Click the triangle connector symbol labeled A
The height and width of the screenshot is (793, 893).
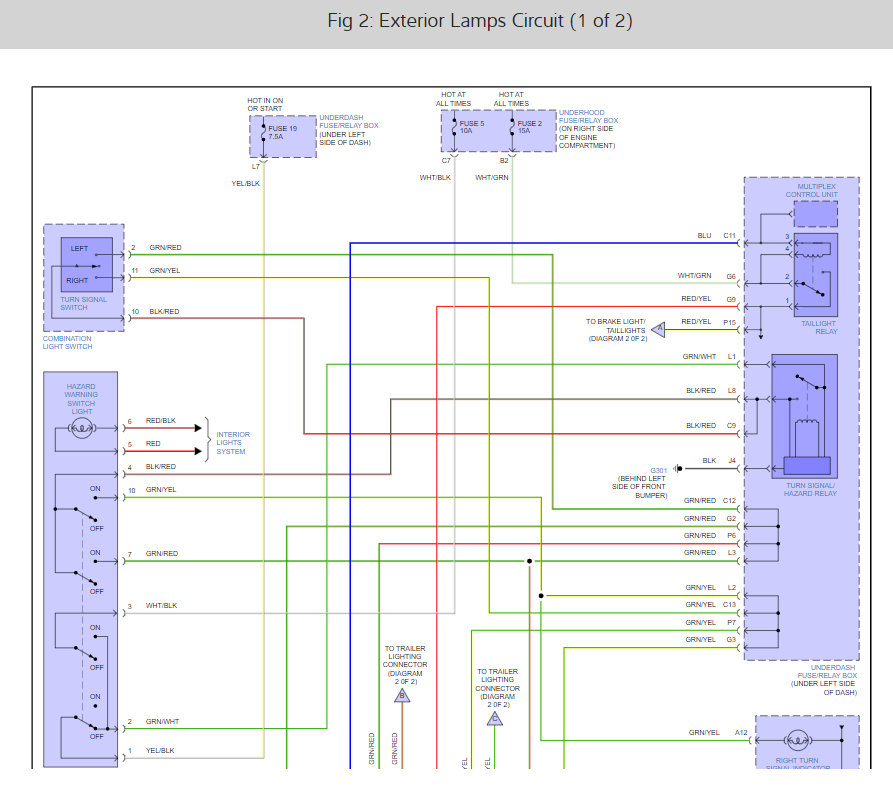(658, 329)
